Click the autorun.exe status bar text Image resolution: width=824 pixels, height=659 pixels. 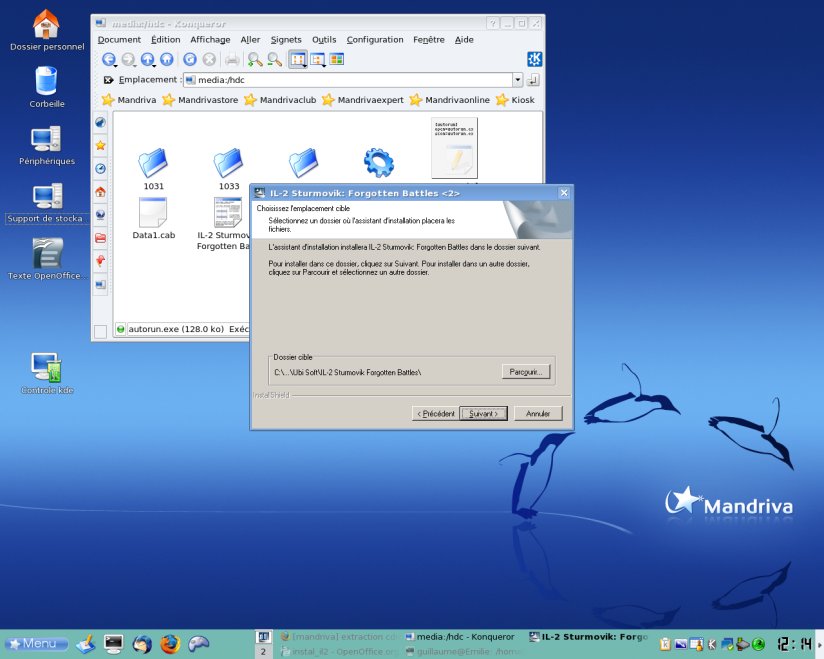pos(188,329)
